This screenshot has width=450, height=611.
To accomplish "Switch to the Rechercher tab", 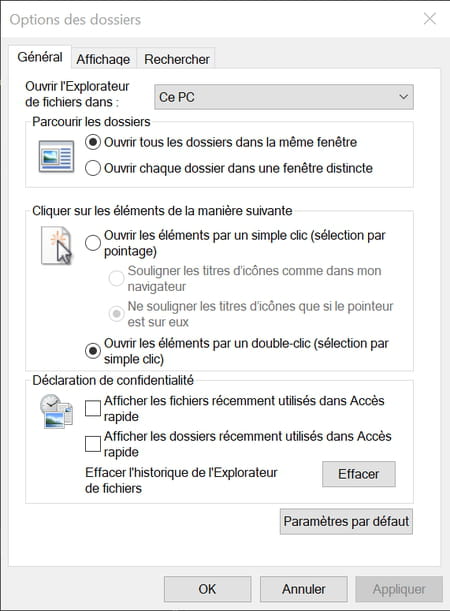I will click(x=176, y=59).
